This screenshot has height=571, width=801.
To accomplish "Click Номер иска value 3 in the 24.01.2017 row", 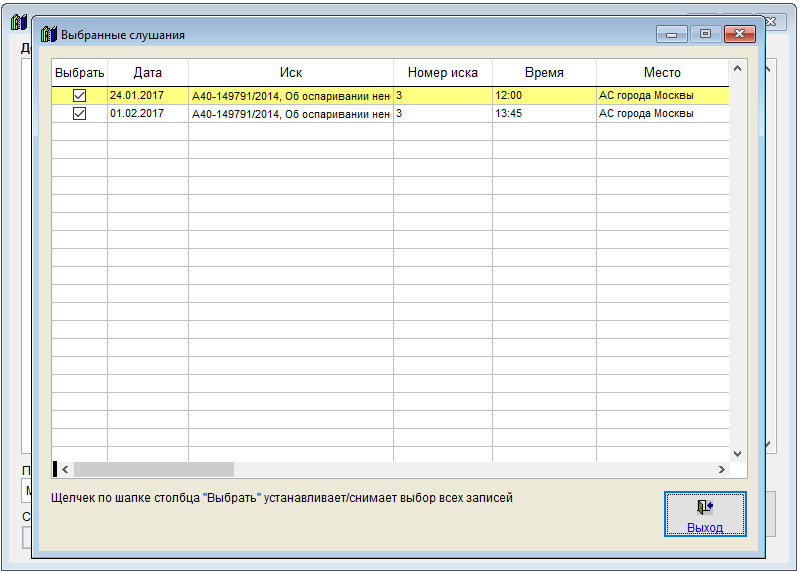I will coord(442,96).
